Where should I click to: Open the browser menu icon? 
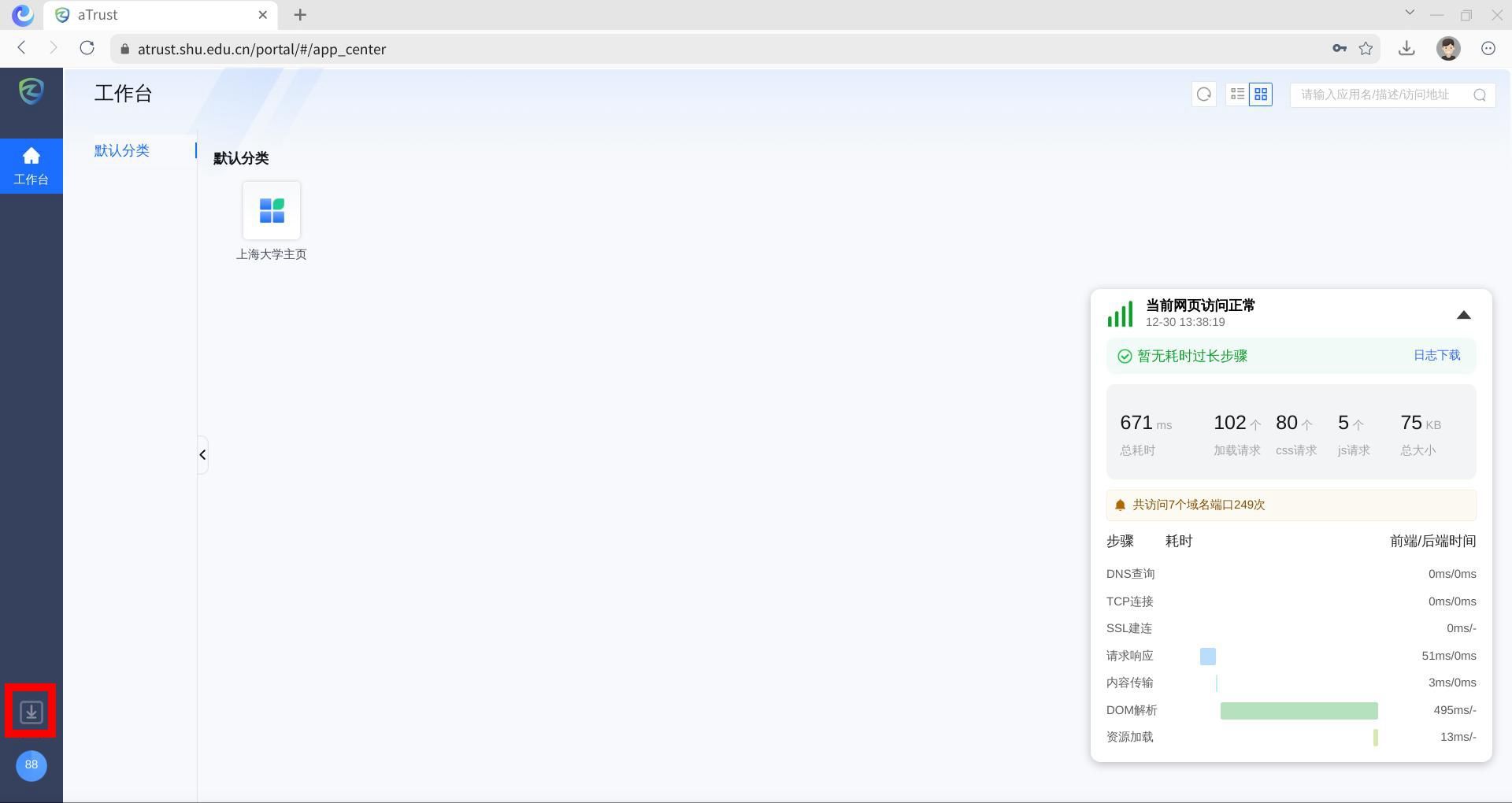pyautogui.click(x=1488, y=48)
